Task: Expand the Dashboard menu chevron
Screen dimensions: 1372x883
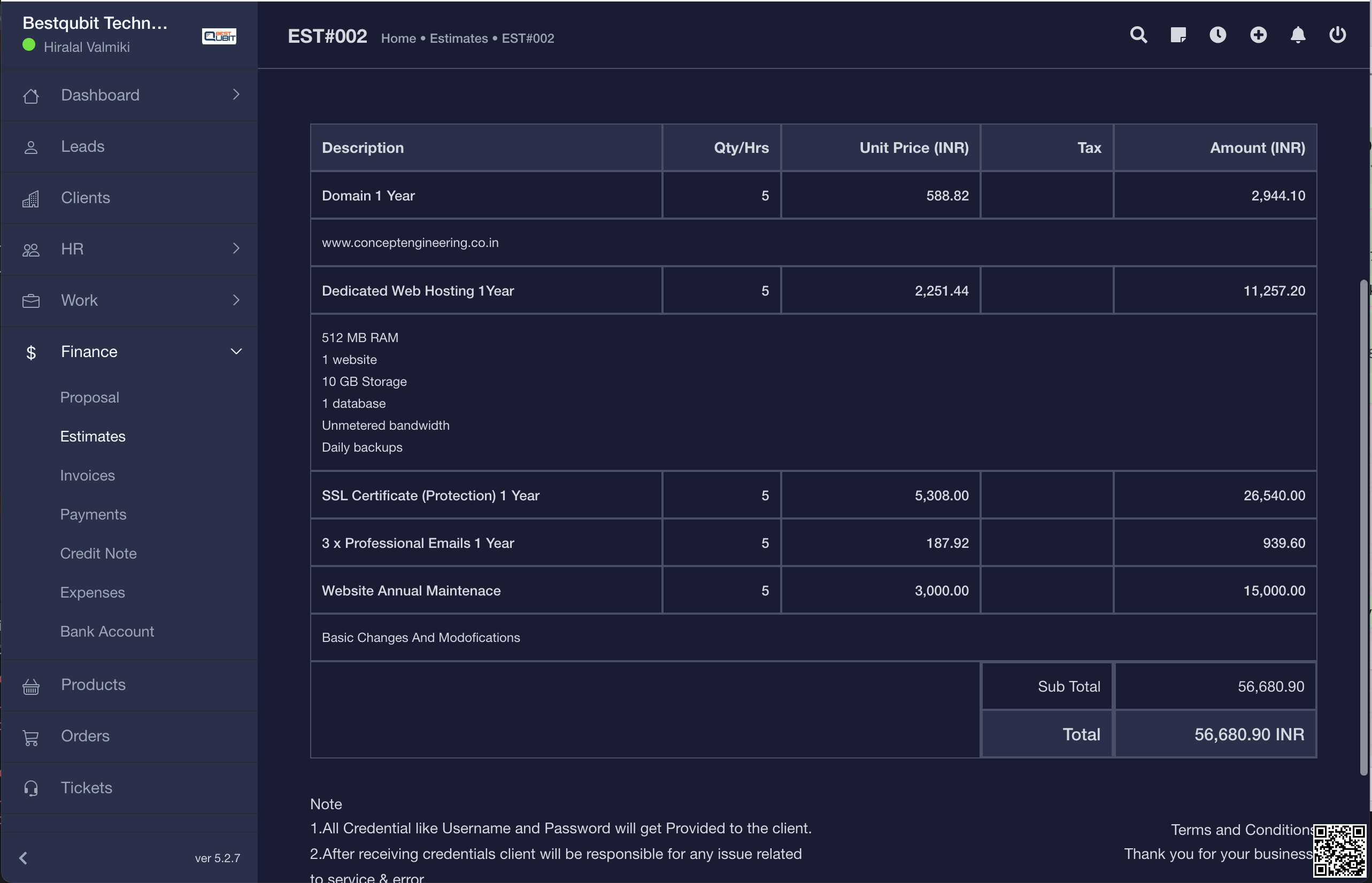Action: pos(236,95)
